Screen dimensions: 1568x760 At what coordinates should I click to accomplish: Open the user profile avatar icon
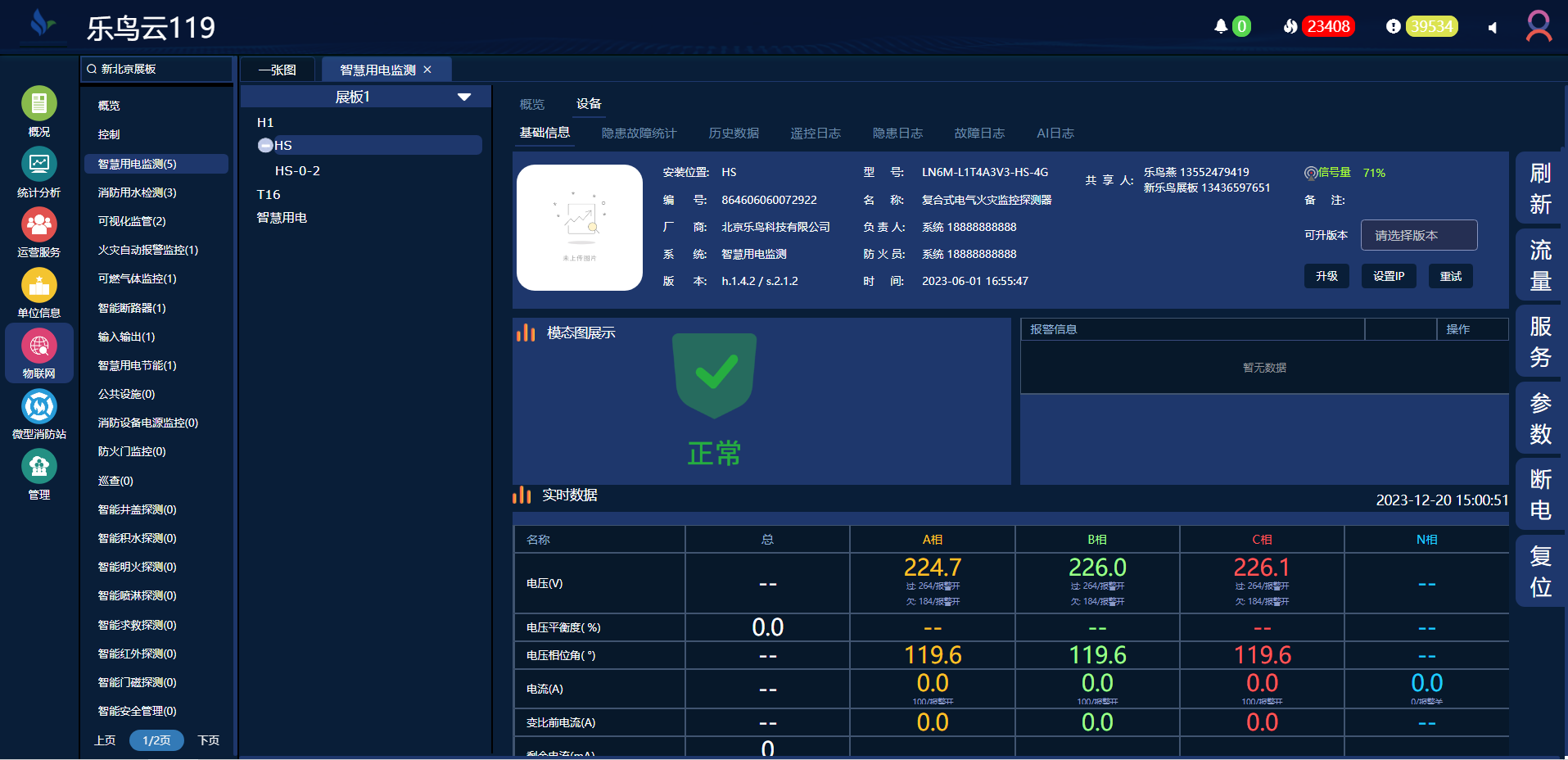pos(1539,26)
